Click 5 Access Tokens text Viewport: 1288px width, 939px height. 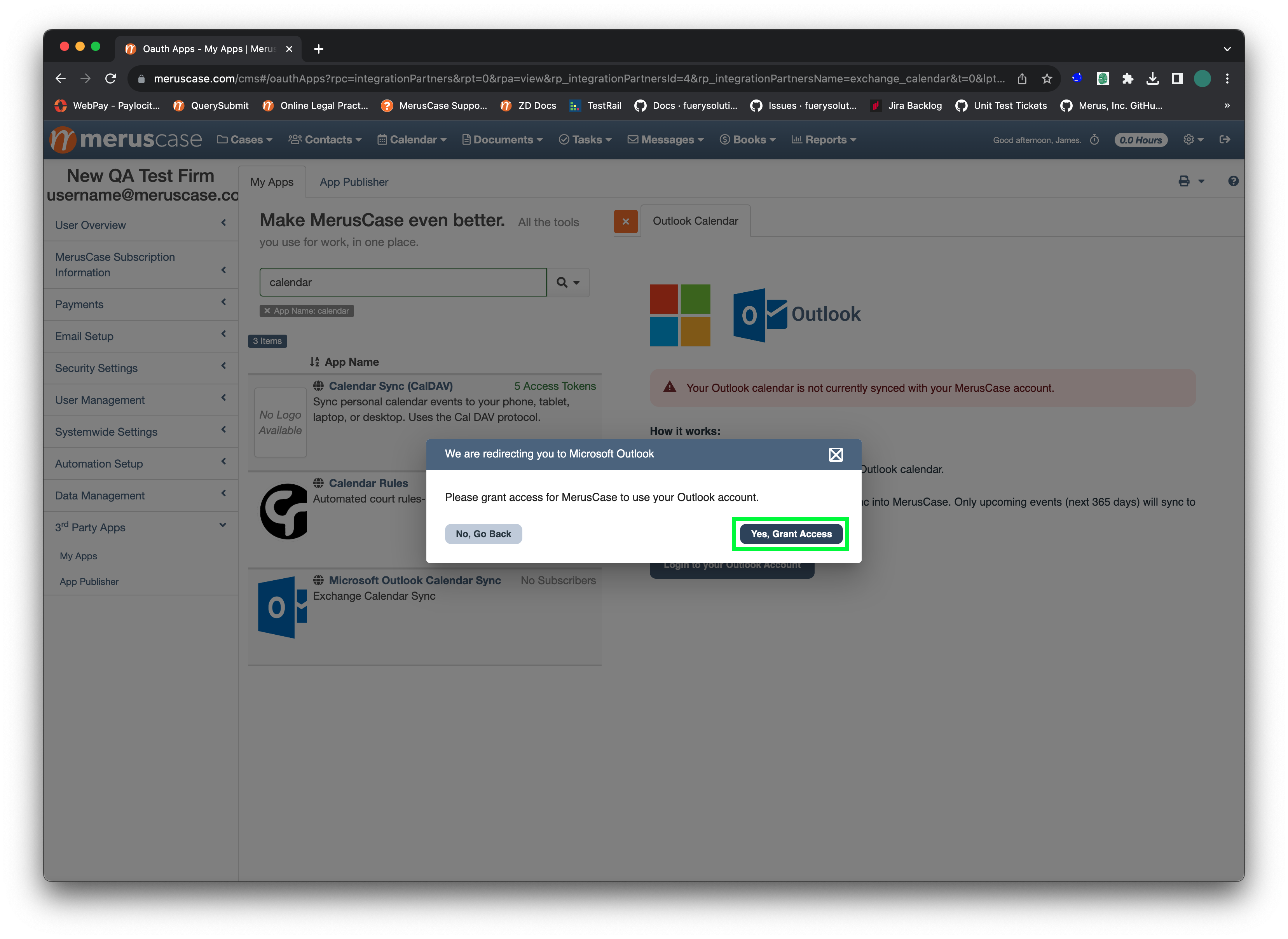point(555,386)
